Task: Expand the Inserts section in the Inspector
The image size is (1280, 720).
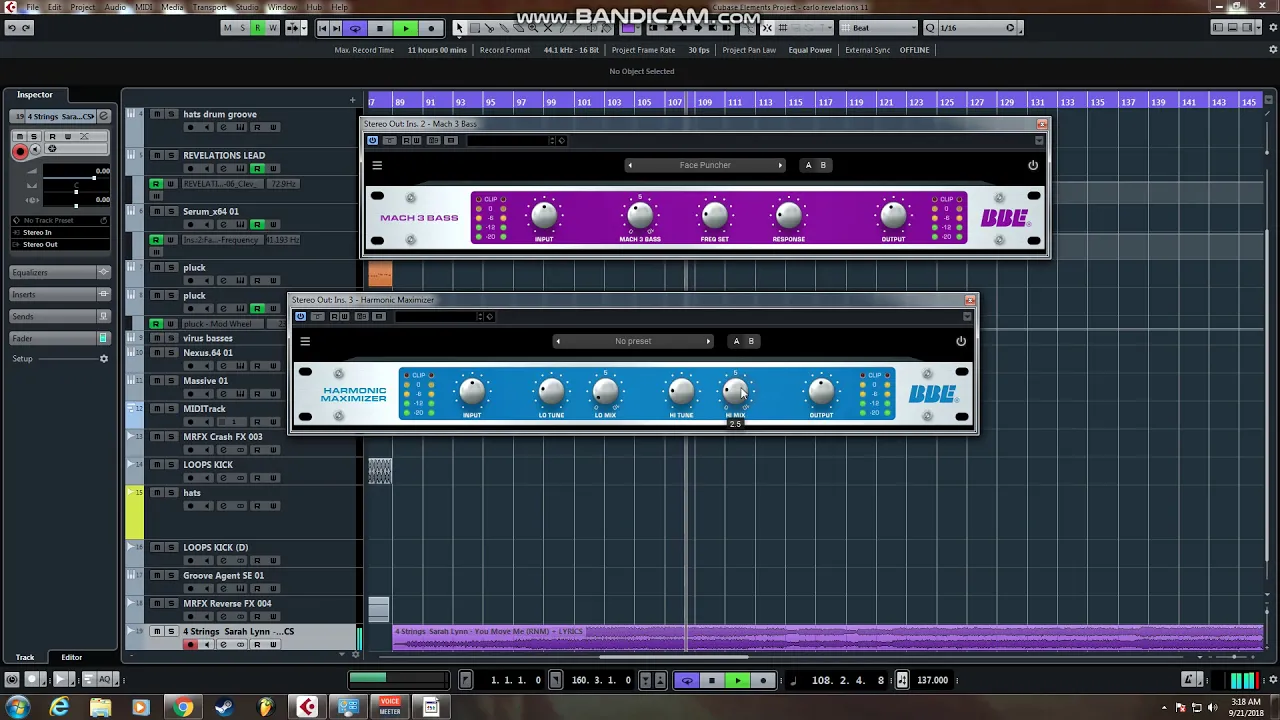Action: [x=60, y=294]
